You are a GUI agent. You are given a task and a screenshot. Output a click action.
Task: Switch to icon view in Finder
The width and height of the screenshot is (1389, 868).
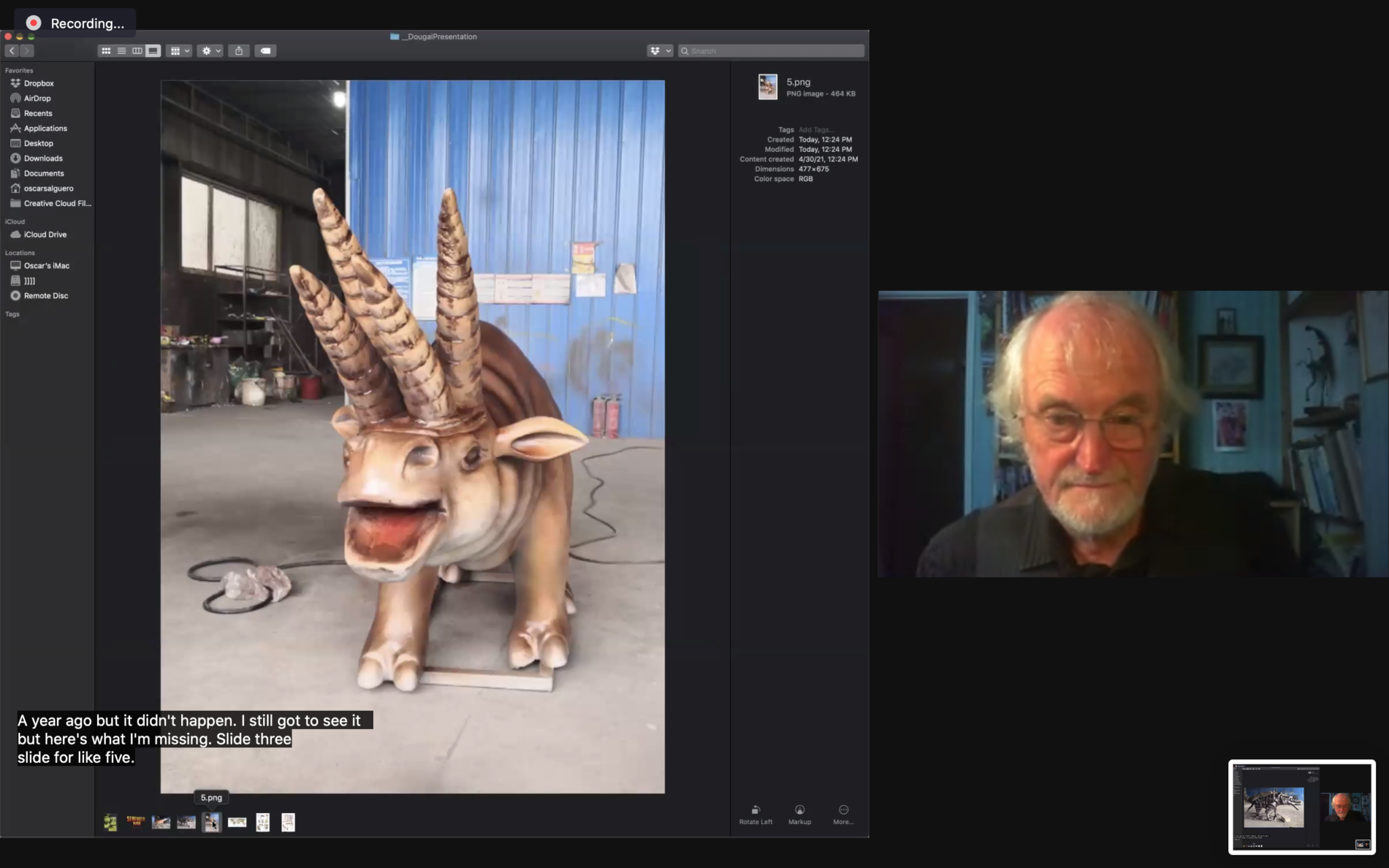point(106,51)
